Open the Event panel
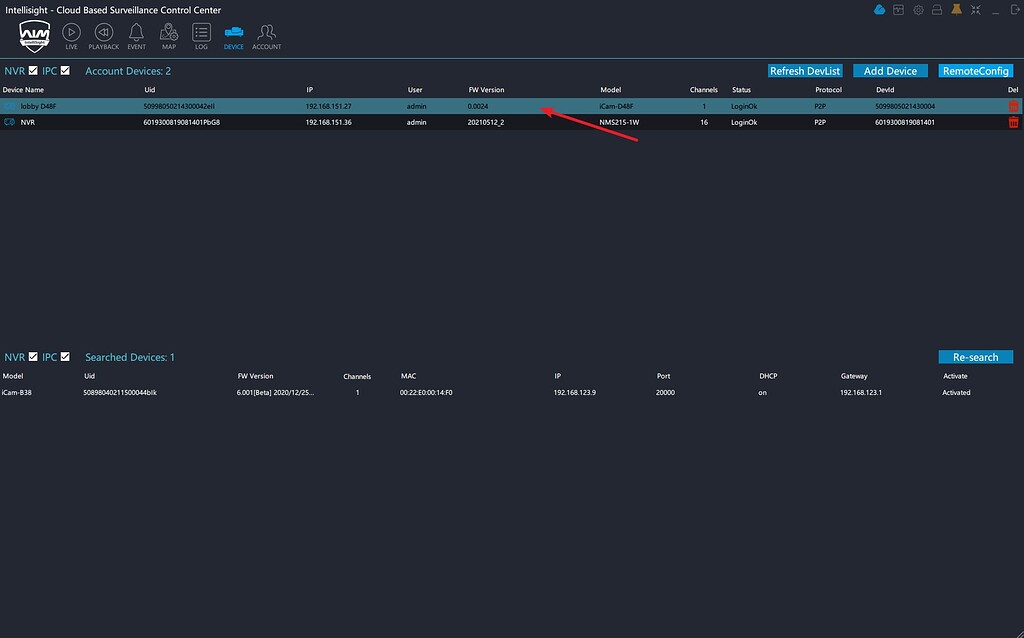The width and height of the screenshot is (1024, 638). (136, 33)
